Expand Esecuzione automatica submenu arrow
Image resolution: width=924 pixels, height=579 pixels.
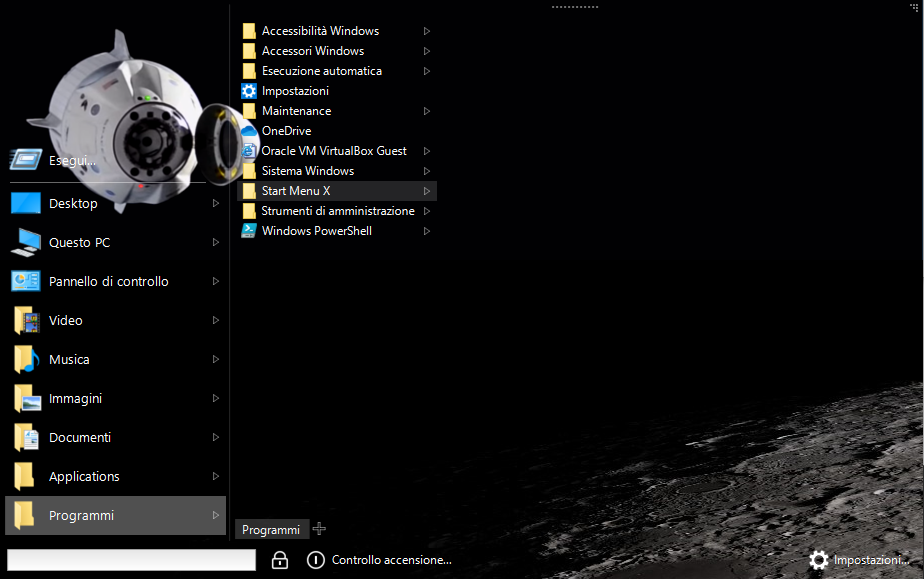[427, 71]
